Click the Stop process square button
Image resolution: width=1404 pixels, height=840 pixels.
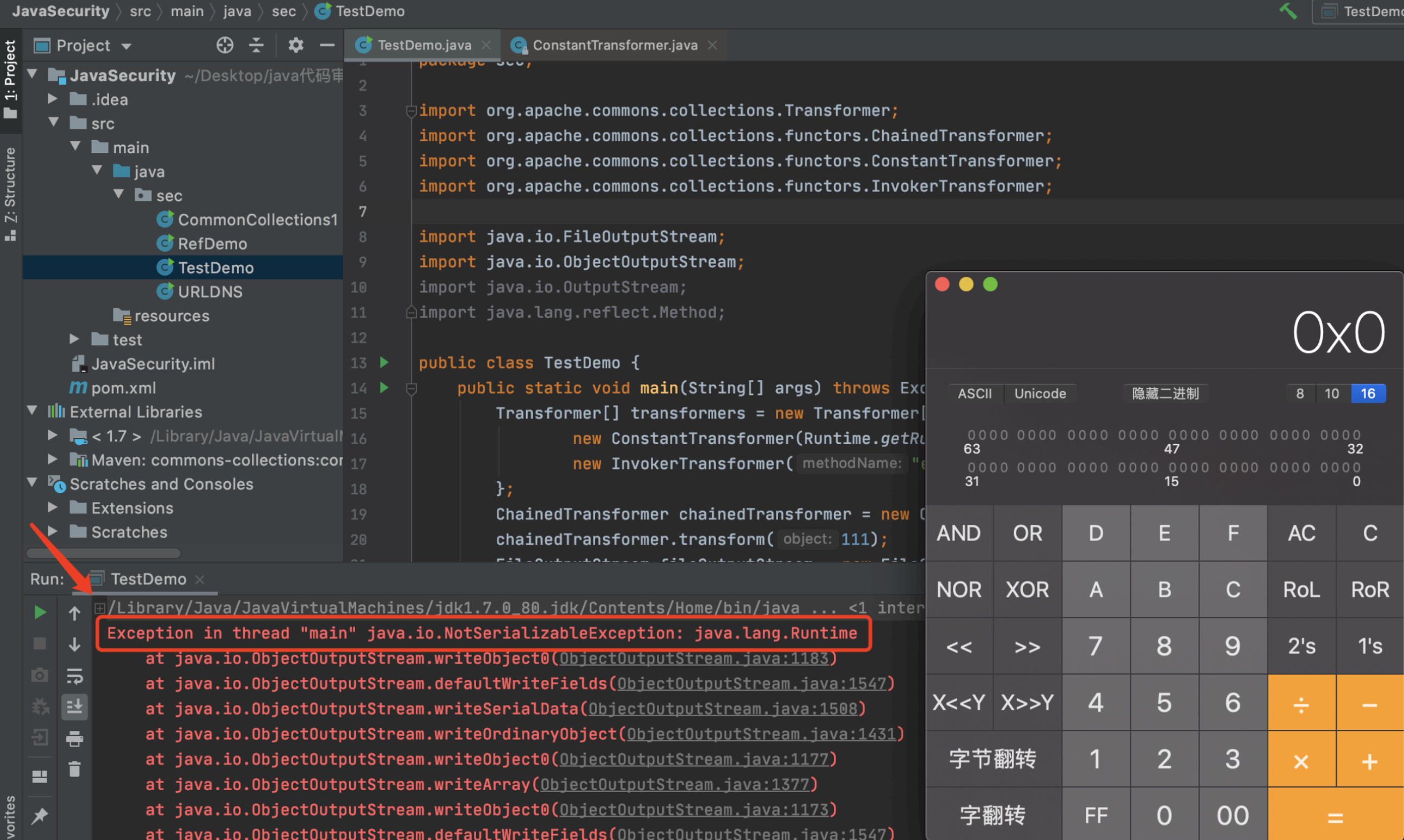coord(40,644)
